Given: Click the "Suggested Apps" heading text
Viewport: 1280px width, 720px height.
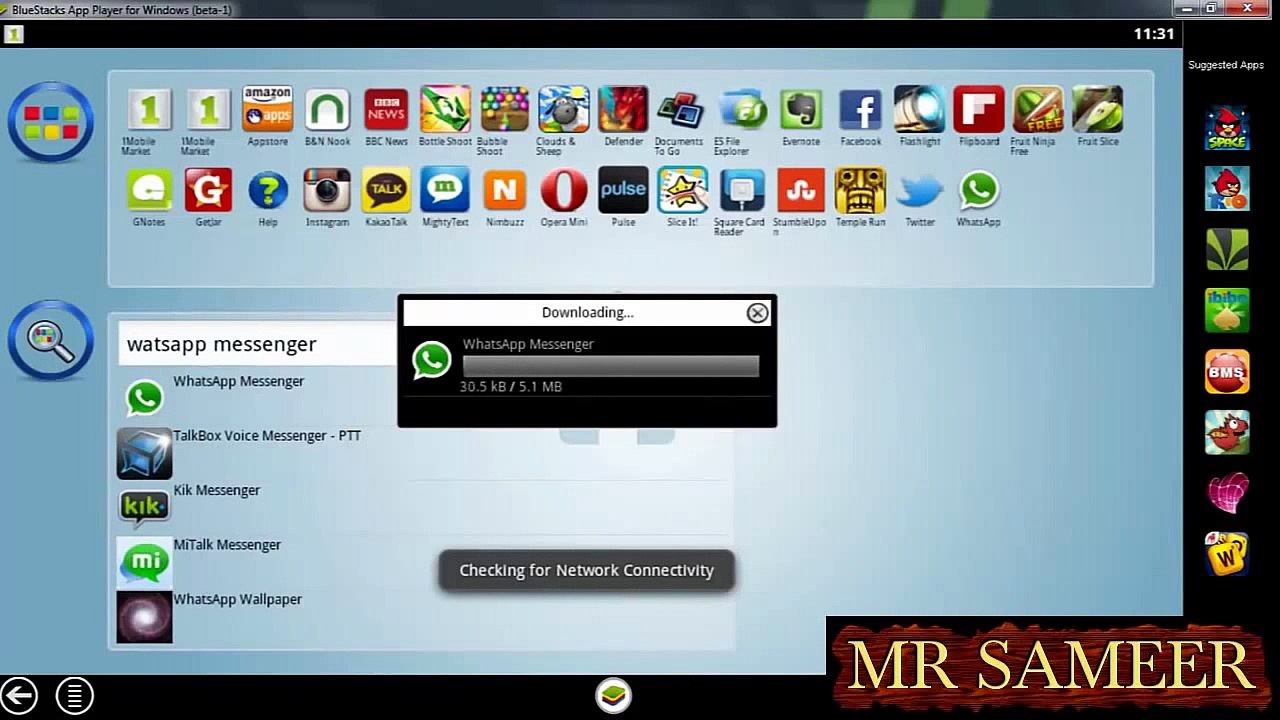Looking at the screenshot, I should pos(1226,65).
